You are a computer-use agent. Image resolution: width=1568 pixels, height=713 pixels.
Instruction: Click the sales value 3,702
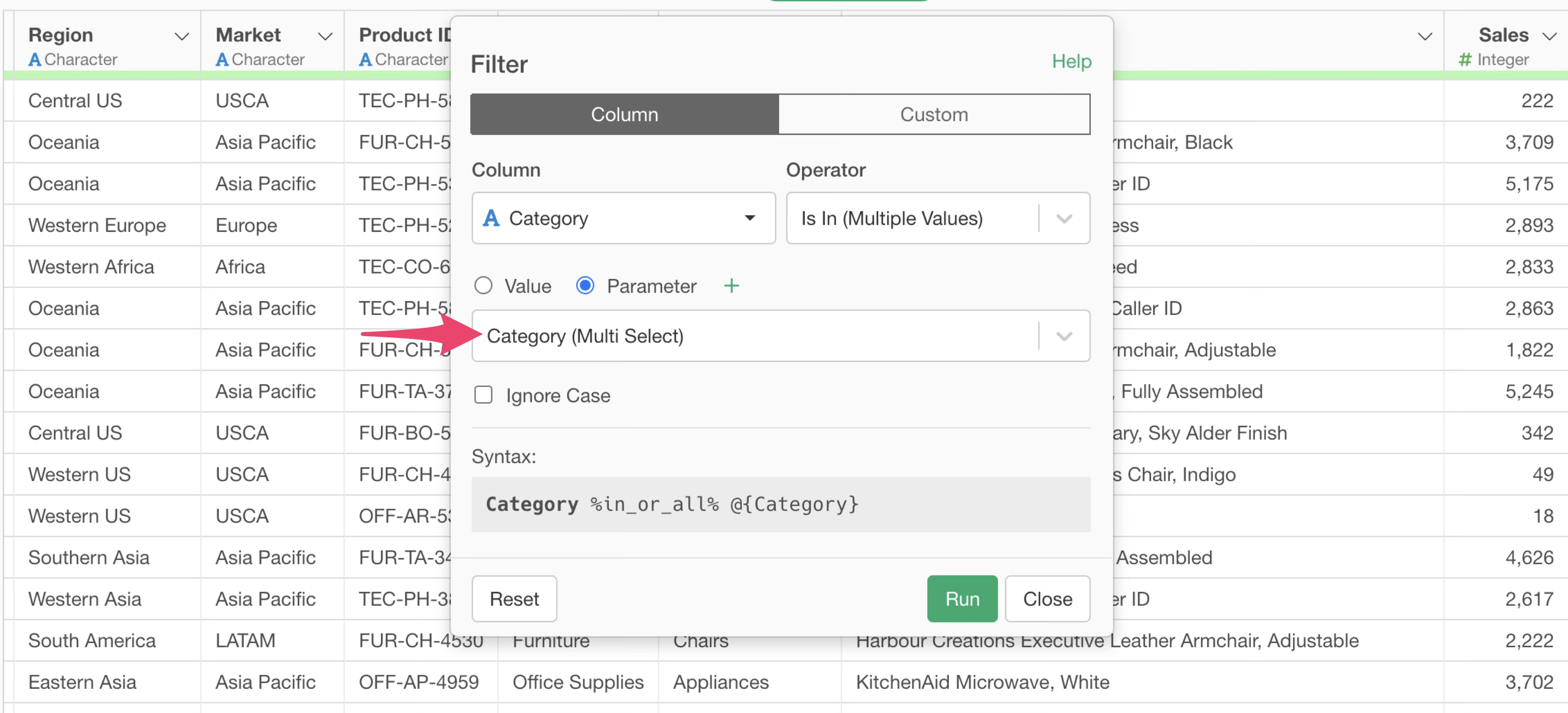tap(1529, 681)
